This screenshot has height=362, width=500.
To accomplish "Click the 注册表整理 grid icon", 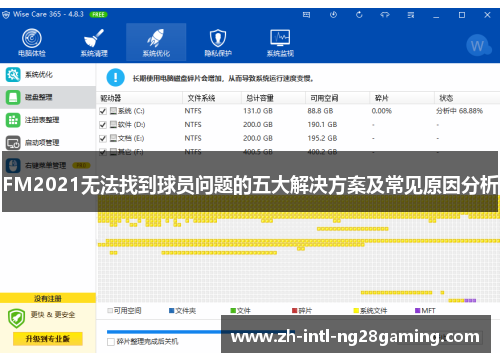I will pos(13,120).
